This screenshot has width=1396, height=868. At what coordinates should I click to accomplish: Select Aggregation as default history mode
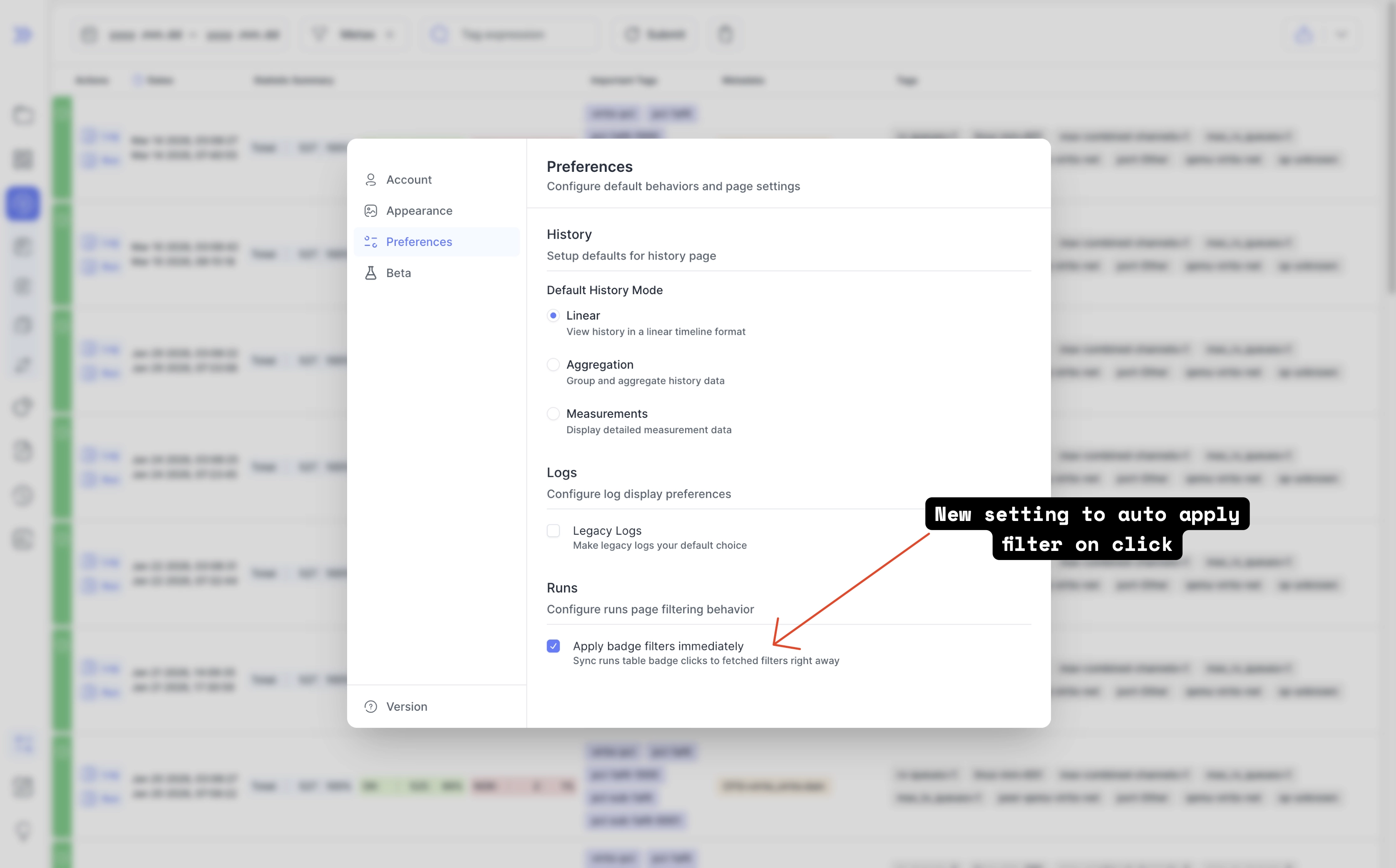click(x=553, y=365)
